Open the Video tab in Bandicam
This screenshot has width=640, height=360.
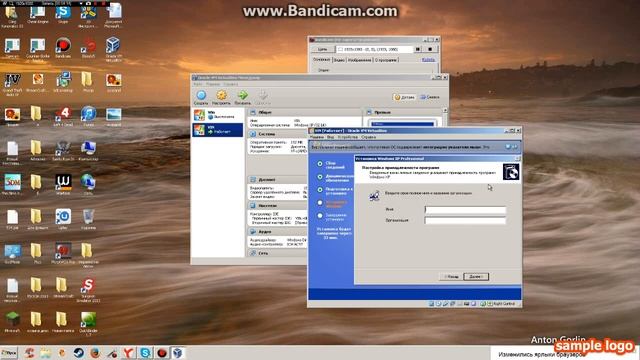(x=339, y=60)
